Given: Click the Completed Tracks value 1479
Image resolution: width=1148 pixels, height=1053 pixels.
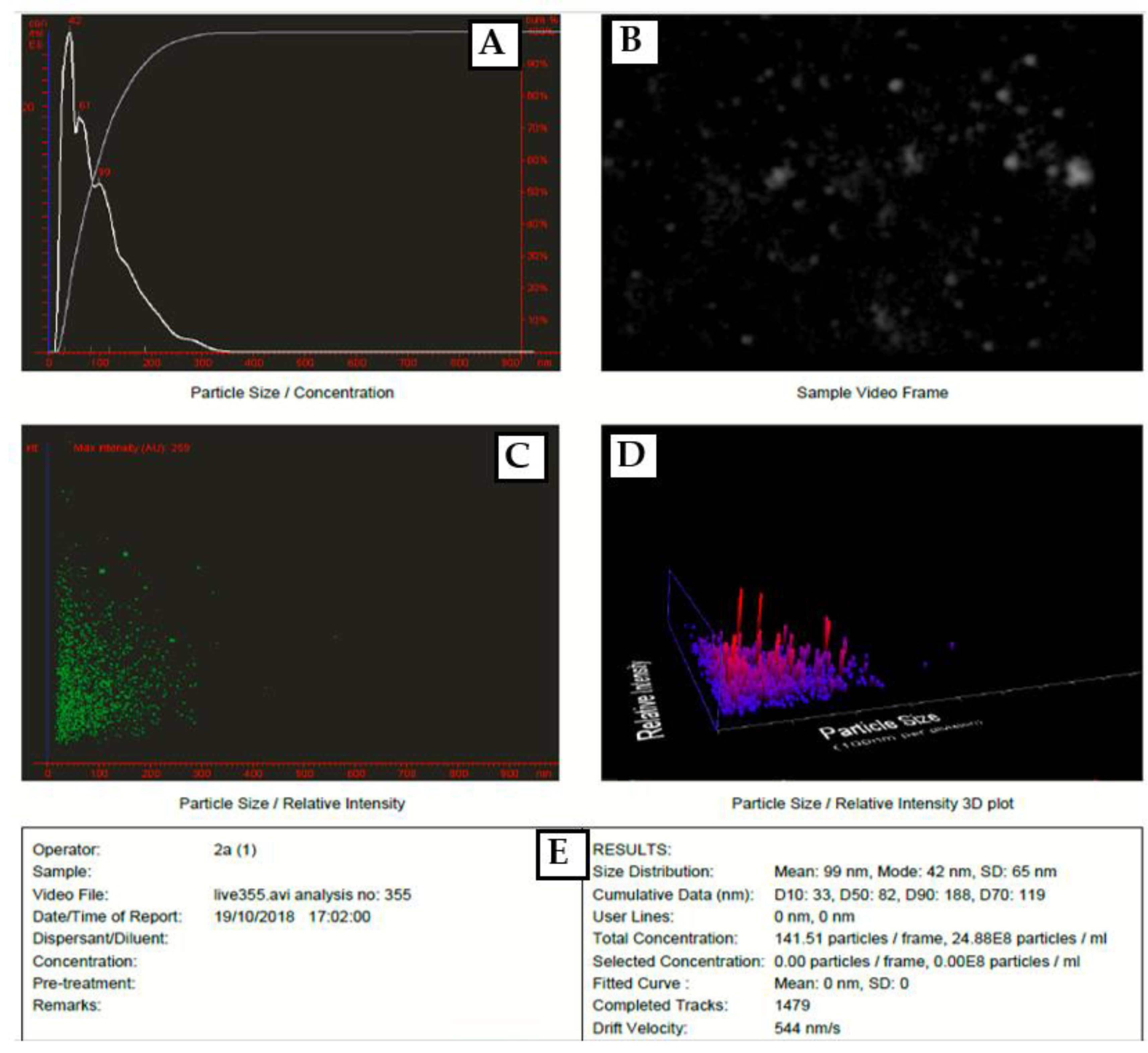Looking at the screenshot, I should [792, 1005].
